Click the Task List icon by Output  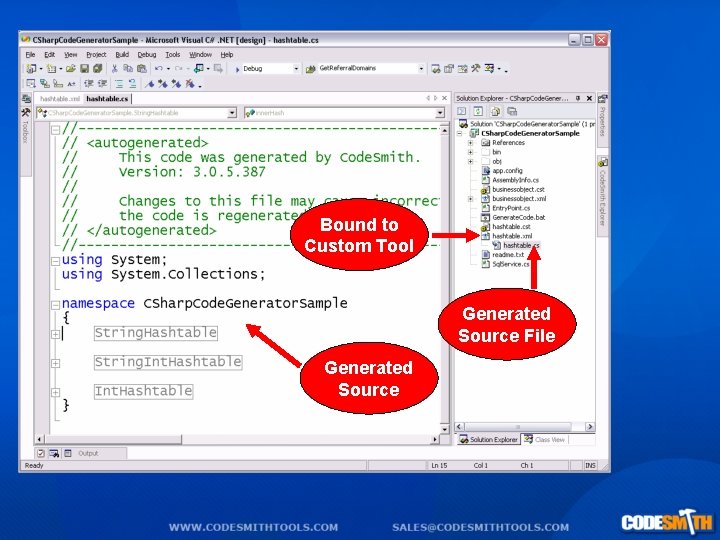pos(40,453)
